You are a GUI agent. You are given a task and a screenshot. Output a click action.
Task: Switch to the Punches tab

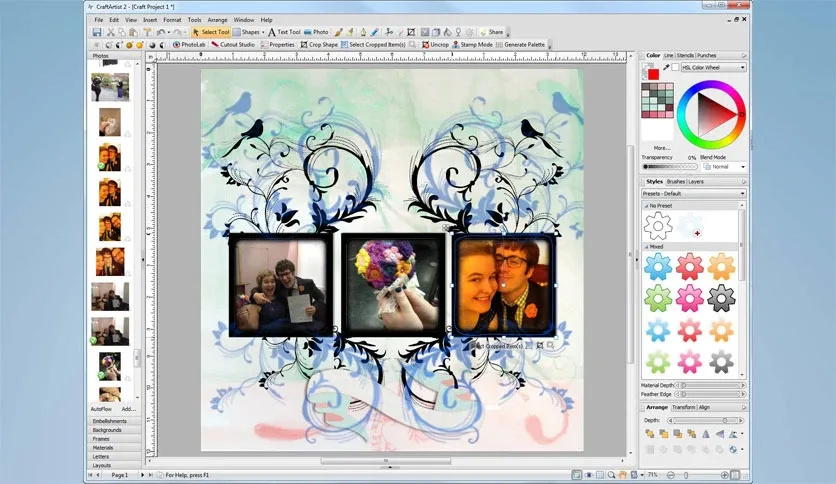pos(706,55)
